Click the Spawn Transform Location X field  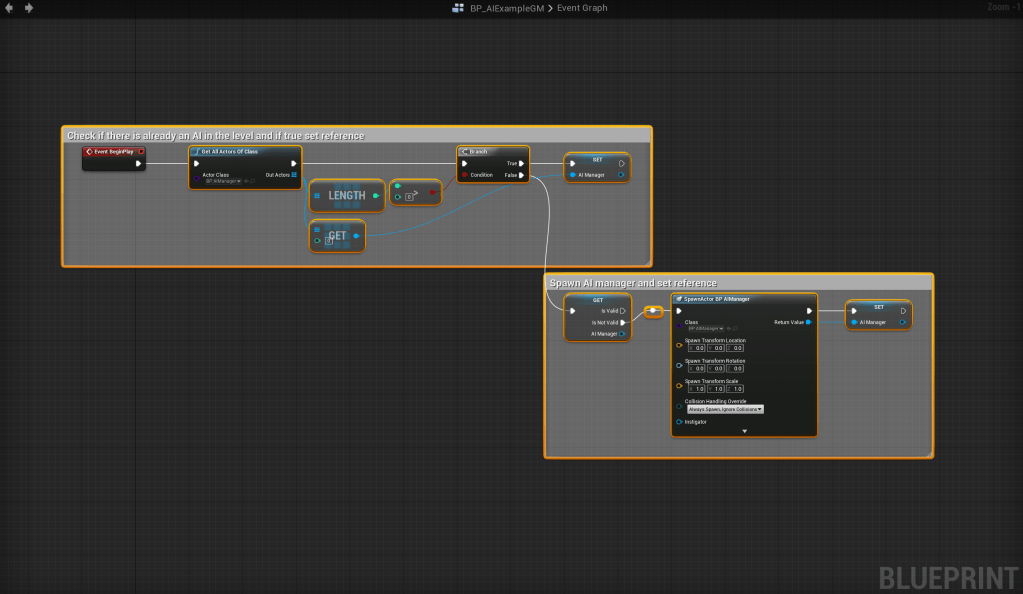[697, 348]
